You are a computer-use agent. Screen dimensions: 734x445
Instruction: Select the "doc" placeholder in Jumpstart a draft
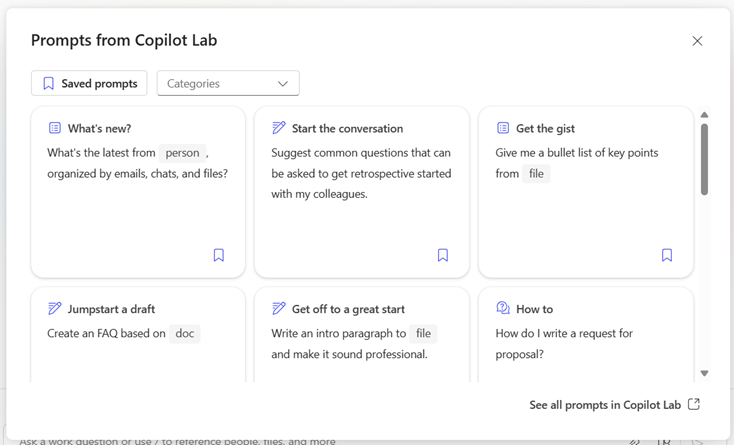[x=185, y=334]
